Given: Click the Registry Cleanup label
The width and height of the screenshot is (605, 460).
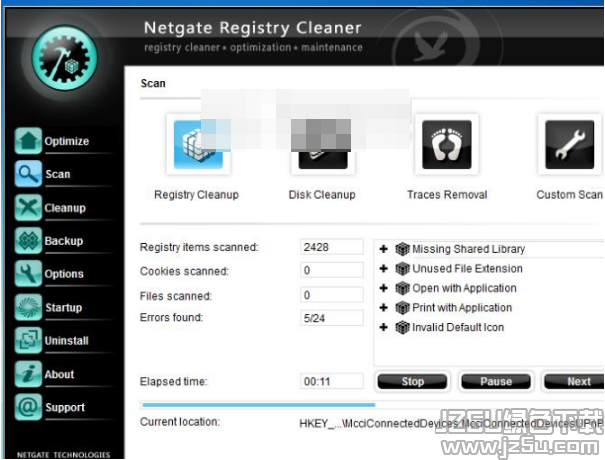Looking at the screenshot, I should 196,194.
